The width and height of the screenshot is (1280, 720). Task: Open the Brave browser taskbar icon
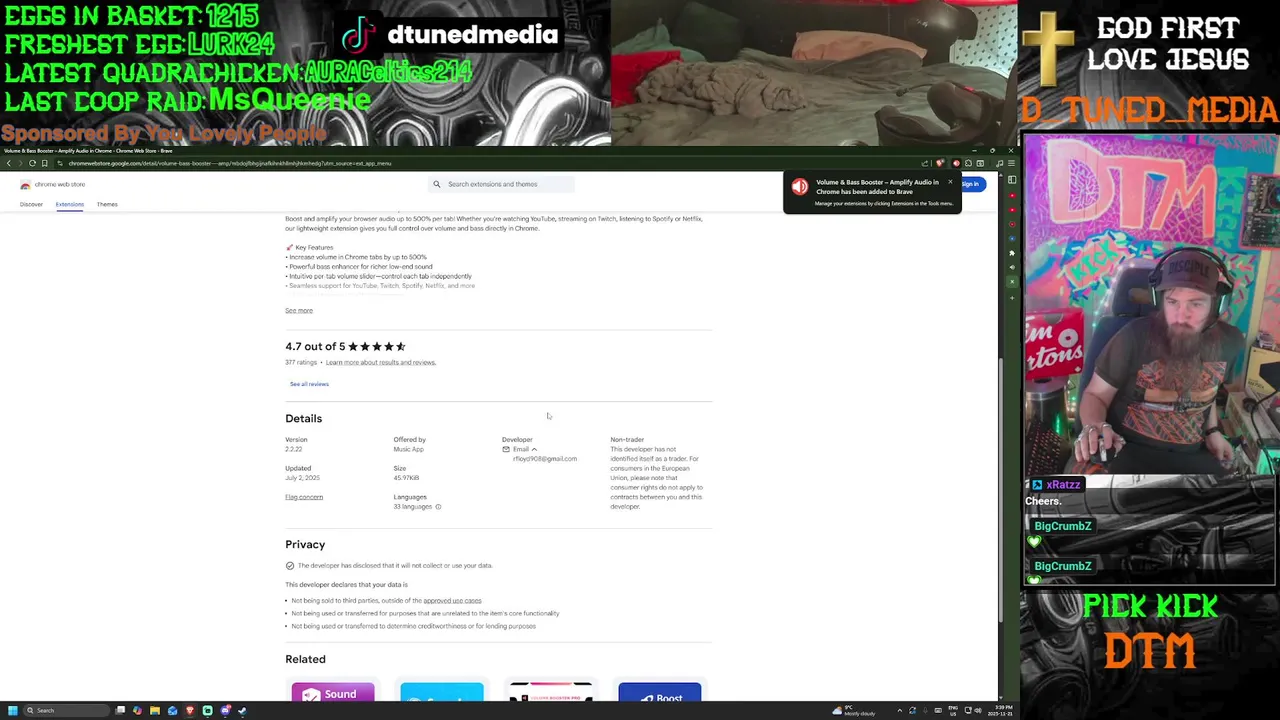[x=190, y=710]
